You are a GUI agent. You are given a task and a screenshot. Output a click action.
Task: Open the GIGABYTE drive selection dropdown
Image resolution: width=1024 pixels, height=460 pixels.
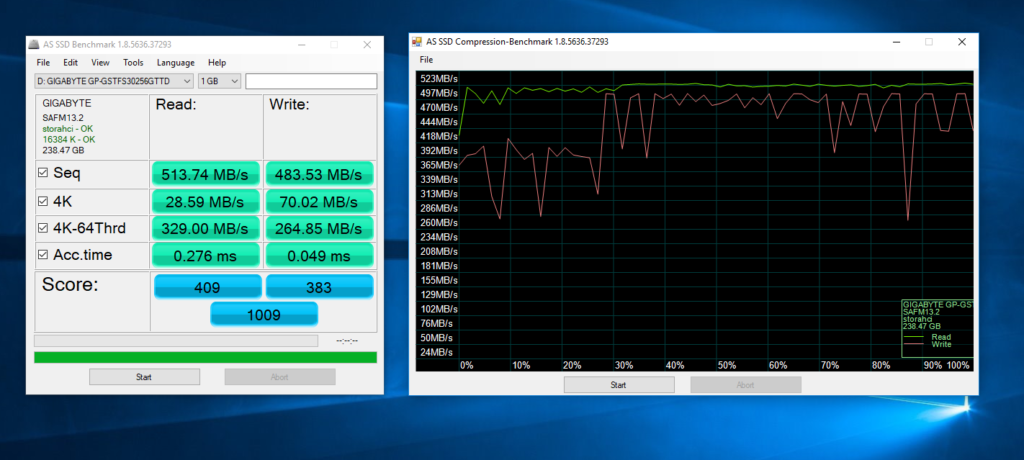pos(114,81)
